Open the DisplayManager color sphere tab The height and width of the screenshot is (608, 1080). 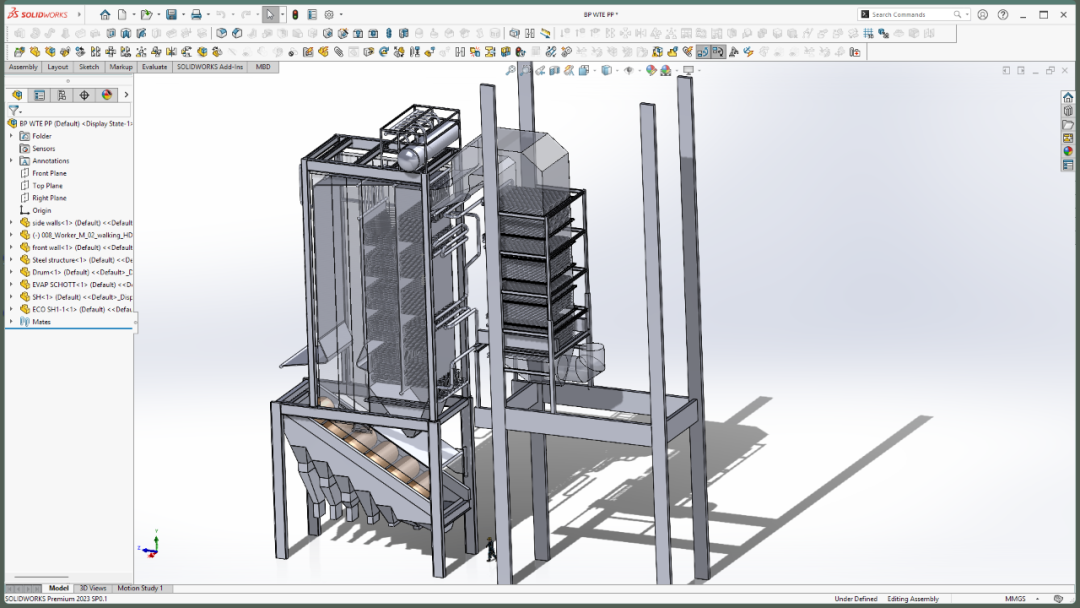tap(107, 95)
